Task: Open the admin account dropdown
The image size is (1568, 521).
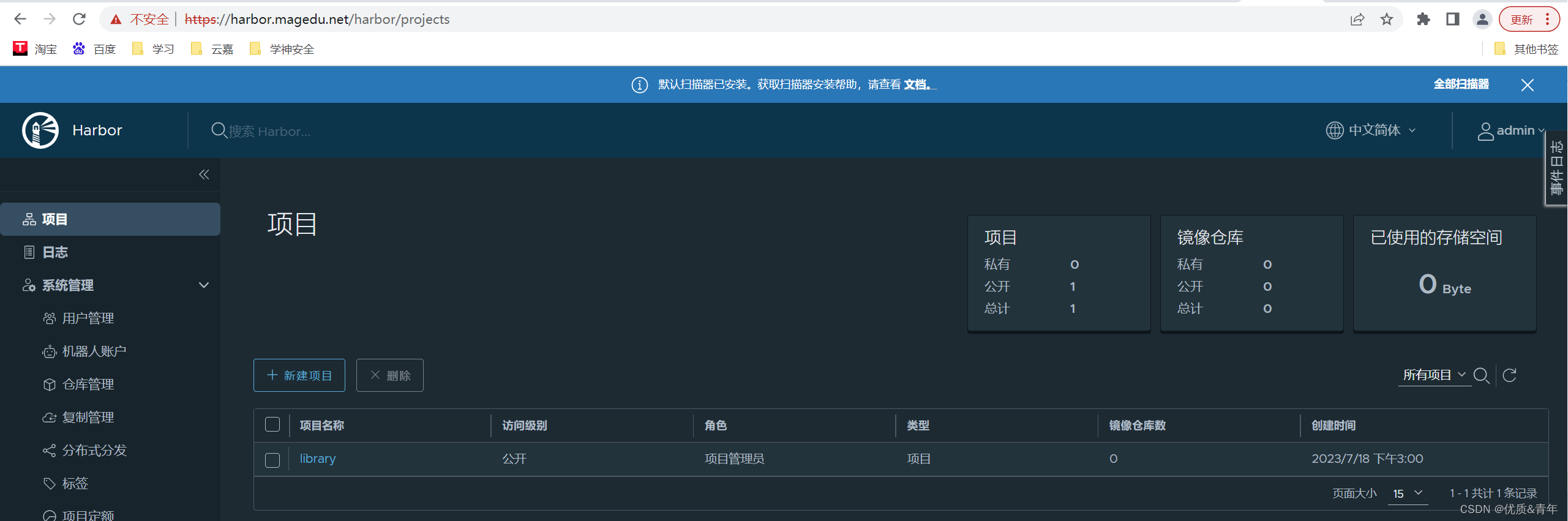Action: (x=1512, y=130)
